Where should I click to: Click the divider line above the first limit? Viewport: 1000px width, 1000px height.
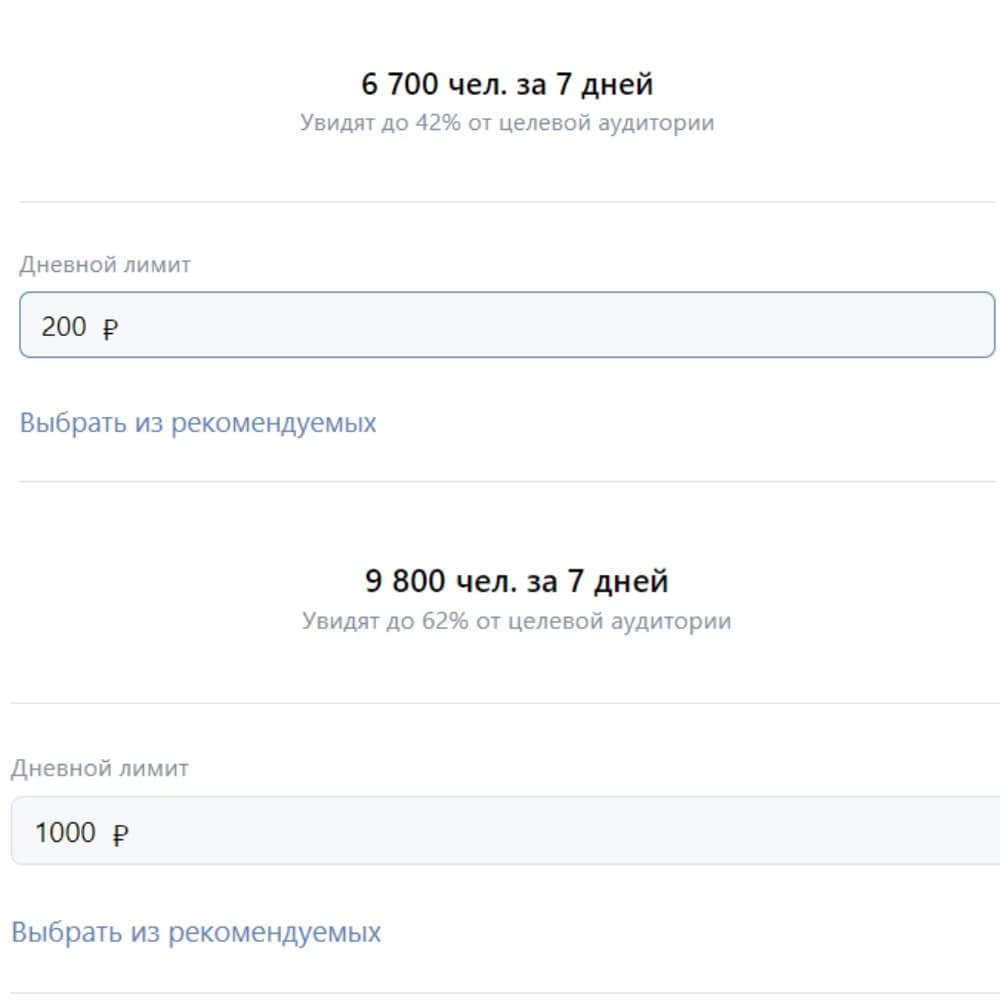click(x=500, y=199)
